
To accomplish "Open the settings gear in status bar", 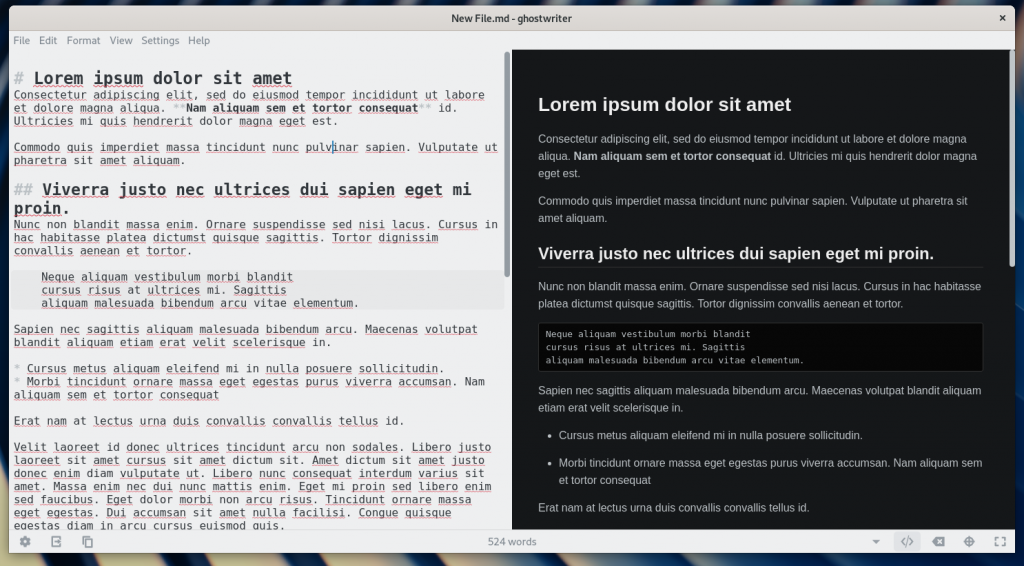I will 25,541.
